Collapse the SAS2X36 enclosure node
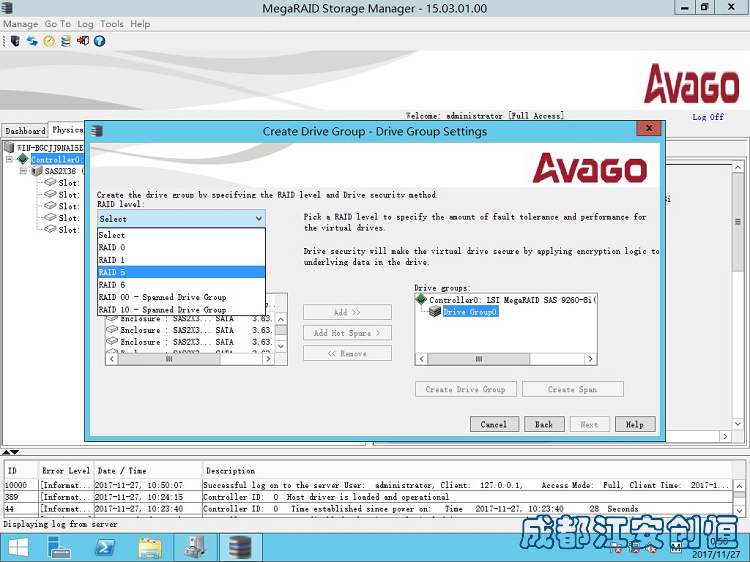The height and width of the screenshot is (562, 750). 23,171
